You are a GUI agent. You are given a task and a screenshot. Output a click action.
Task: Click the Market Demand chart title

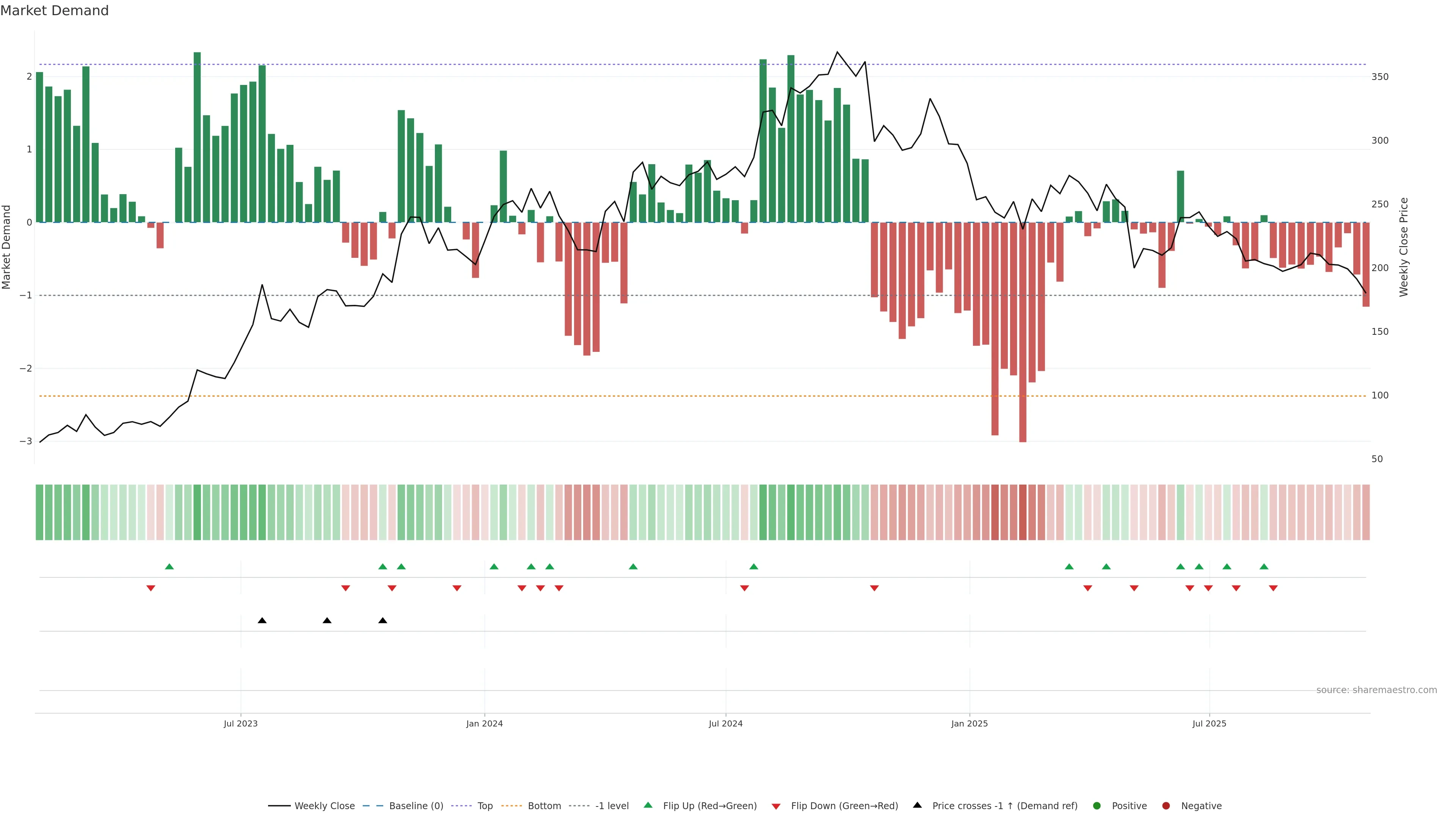(x=54, y=11)
